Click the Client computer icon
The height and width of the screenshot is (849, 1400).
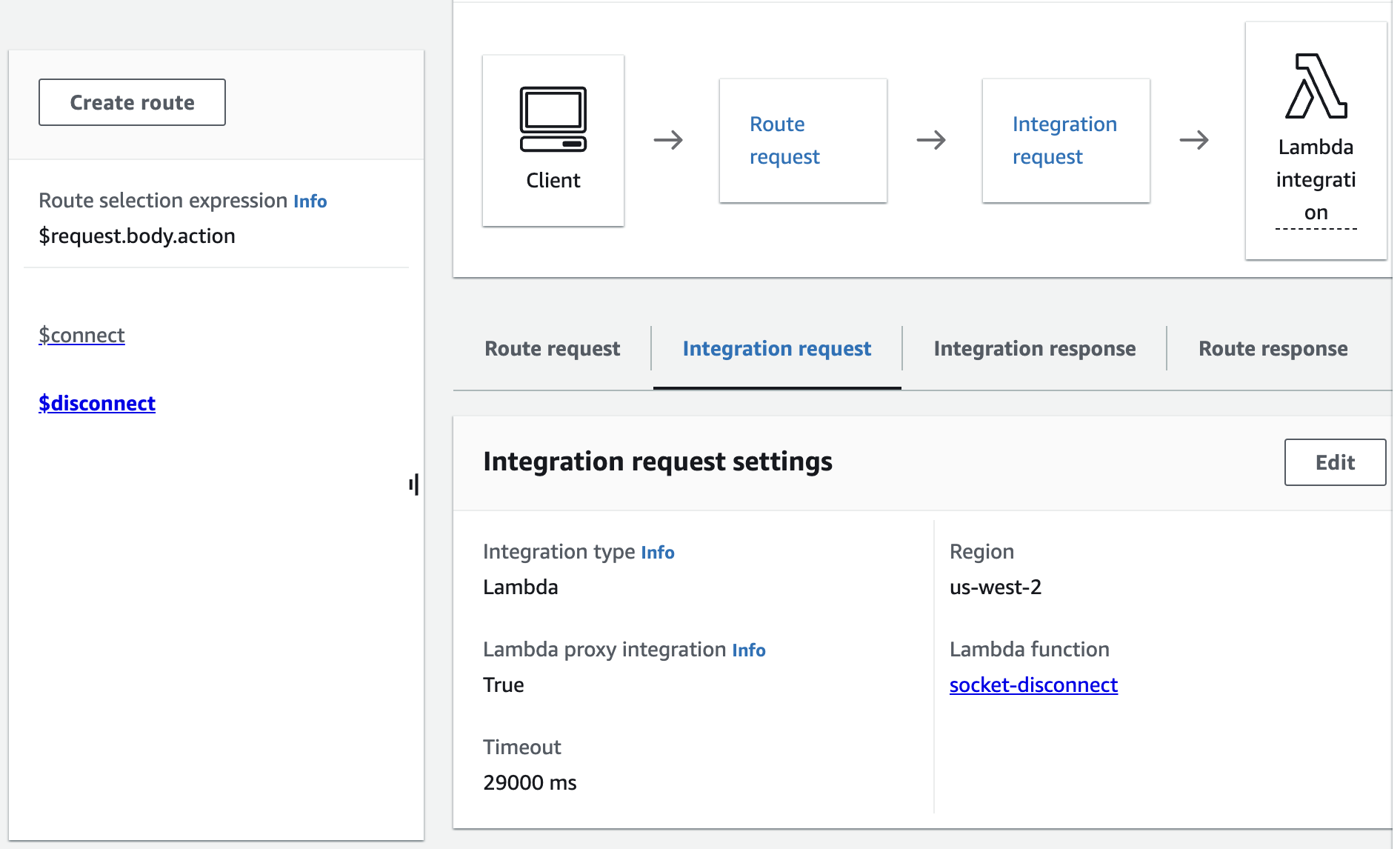point(553,119)
